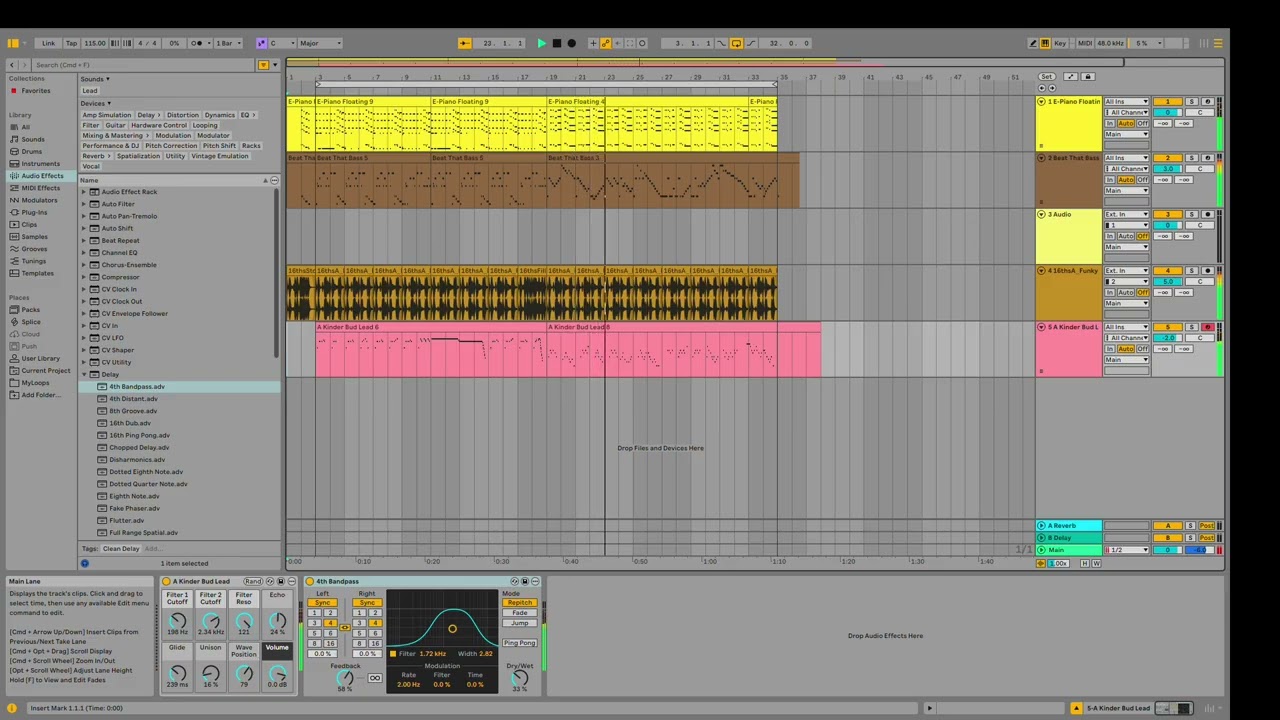1280x720 pixels.
Task: Toggle the Follow playback icon
Action: [464, 43]
